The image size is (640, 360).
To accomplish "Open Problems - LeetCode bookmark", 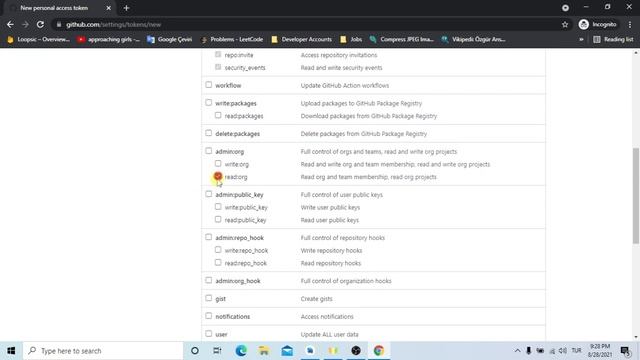I will point(231,40).
